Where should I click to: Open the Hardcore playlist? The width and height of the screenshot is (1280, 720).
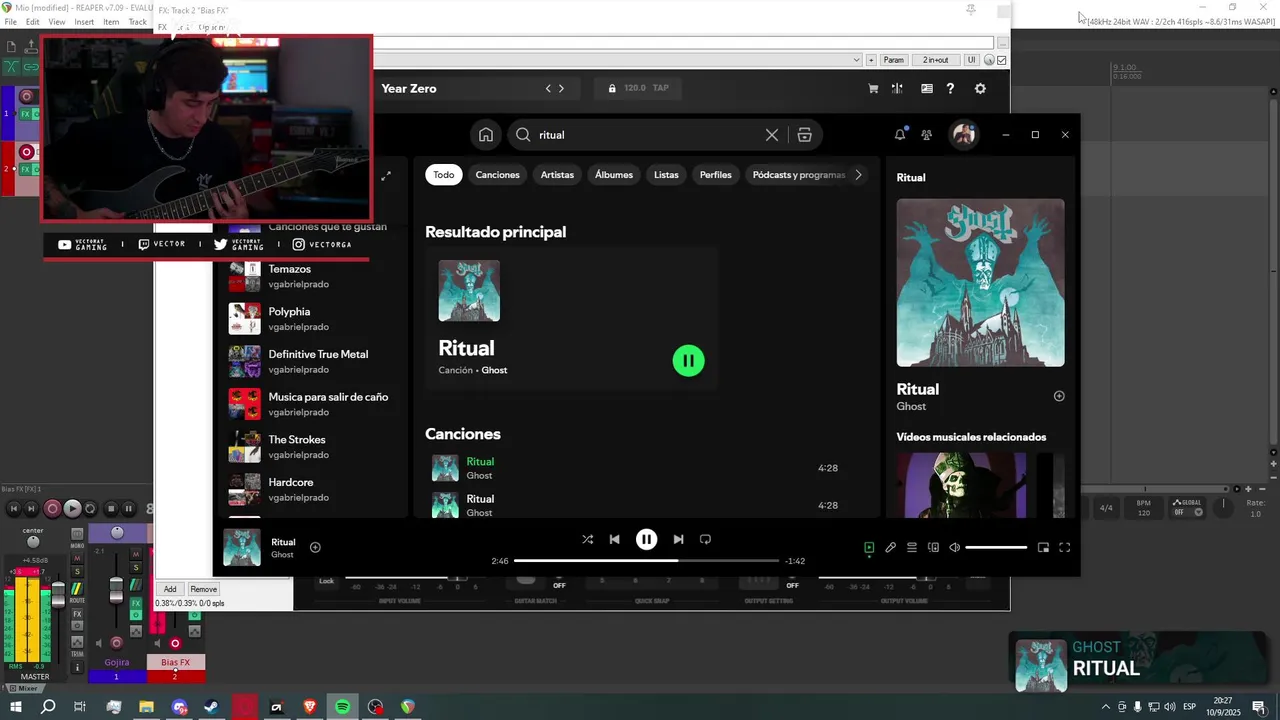point(309,490)
